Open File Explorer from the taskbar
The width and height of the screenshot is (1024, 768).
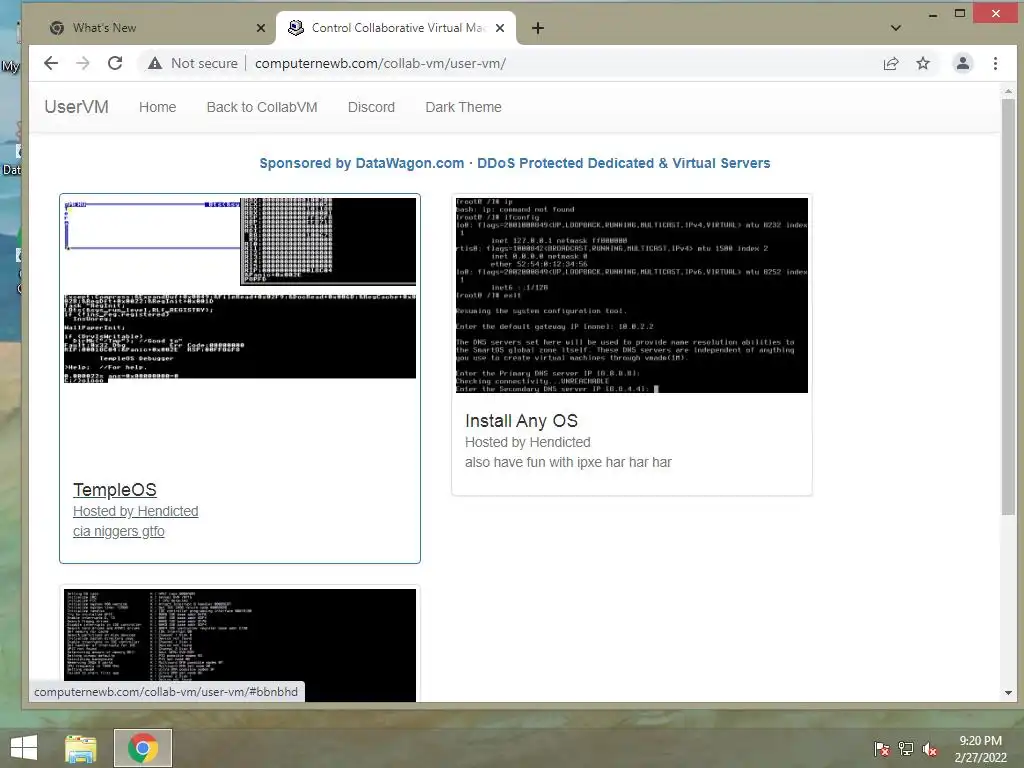(x=80, y=748)
